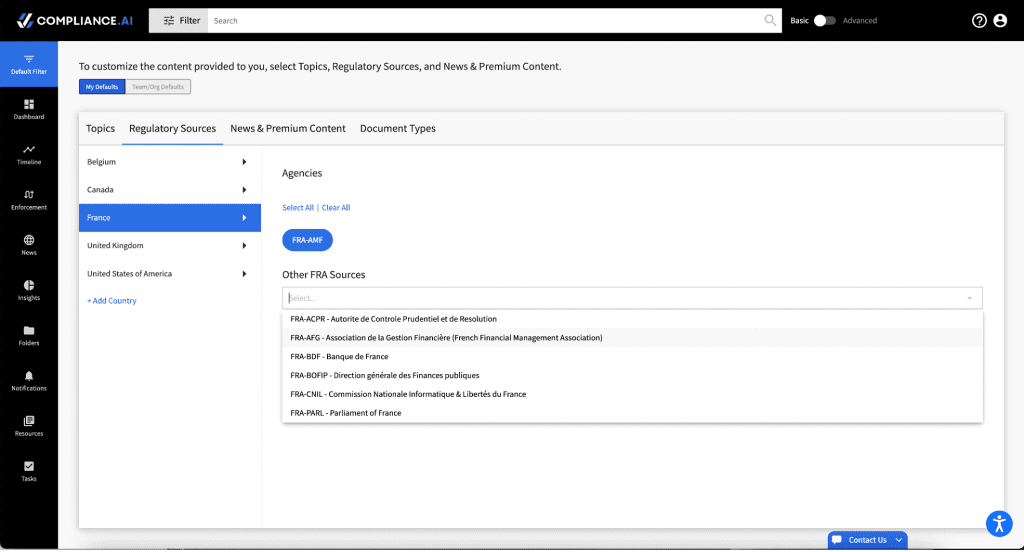Switch to the Topics tab
1024x552 pixels.
(101, 129)
